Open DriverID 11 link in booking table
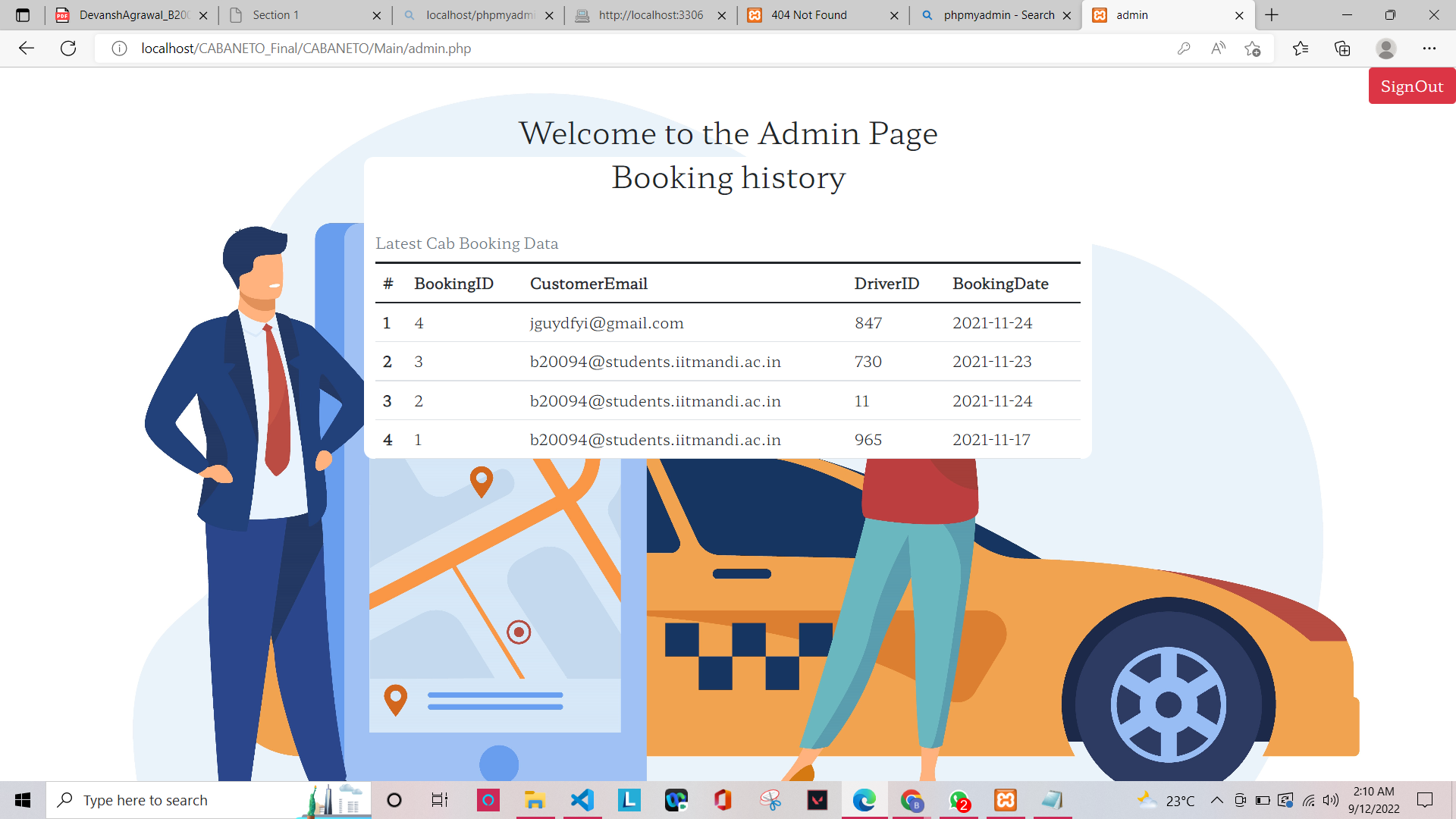1456x819 pixels. pos(862,400)
